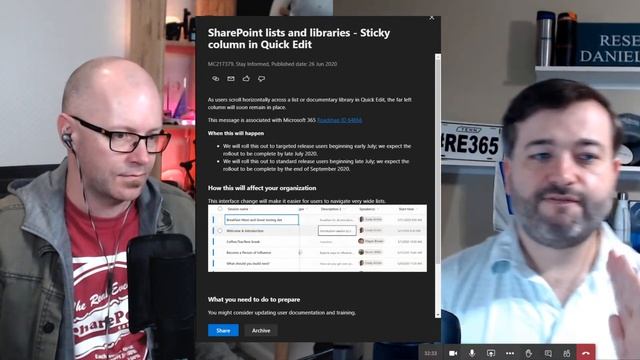Show meeting participants
The image size is (640, 360).
coord(567,353)
